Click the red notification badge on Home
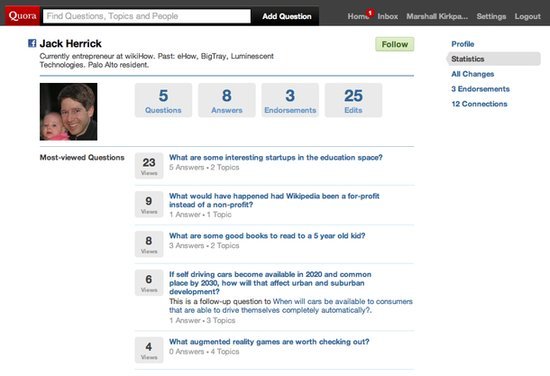Screen dimensions: 550x376 point(370,13)
